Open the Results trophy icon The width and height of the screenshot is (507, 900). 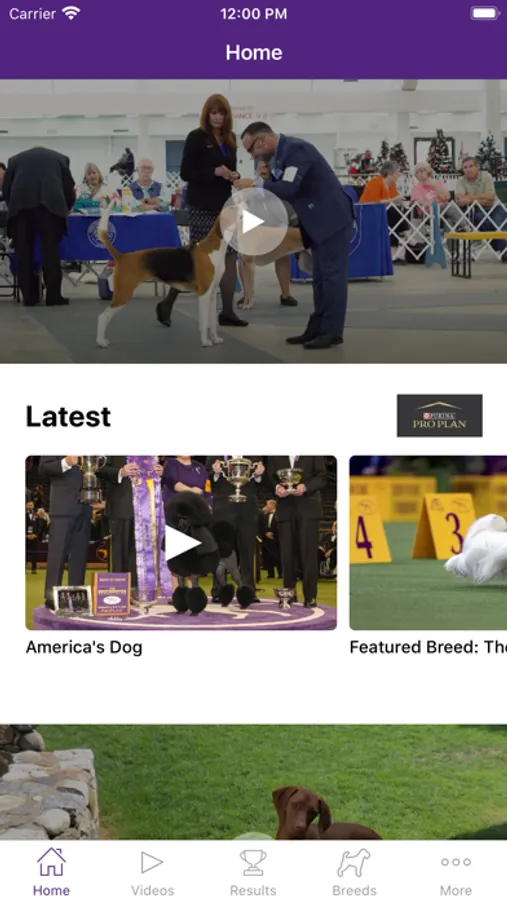[x=253, y=863]
